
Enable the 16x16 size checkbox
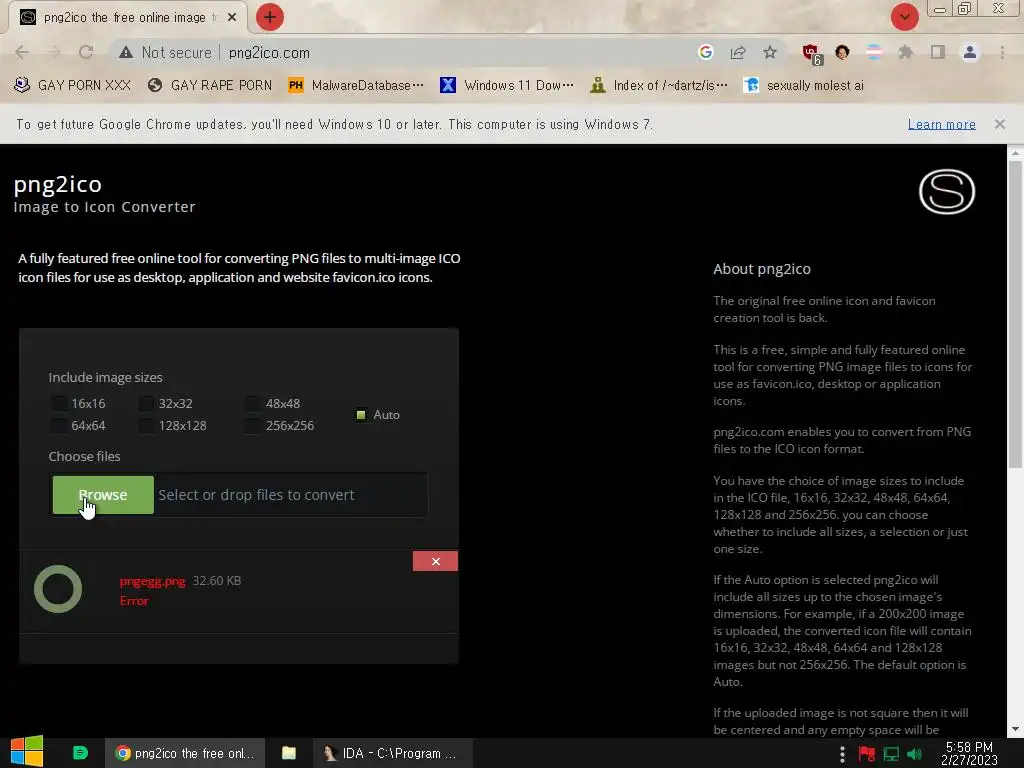tap(59, 404)
